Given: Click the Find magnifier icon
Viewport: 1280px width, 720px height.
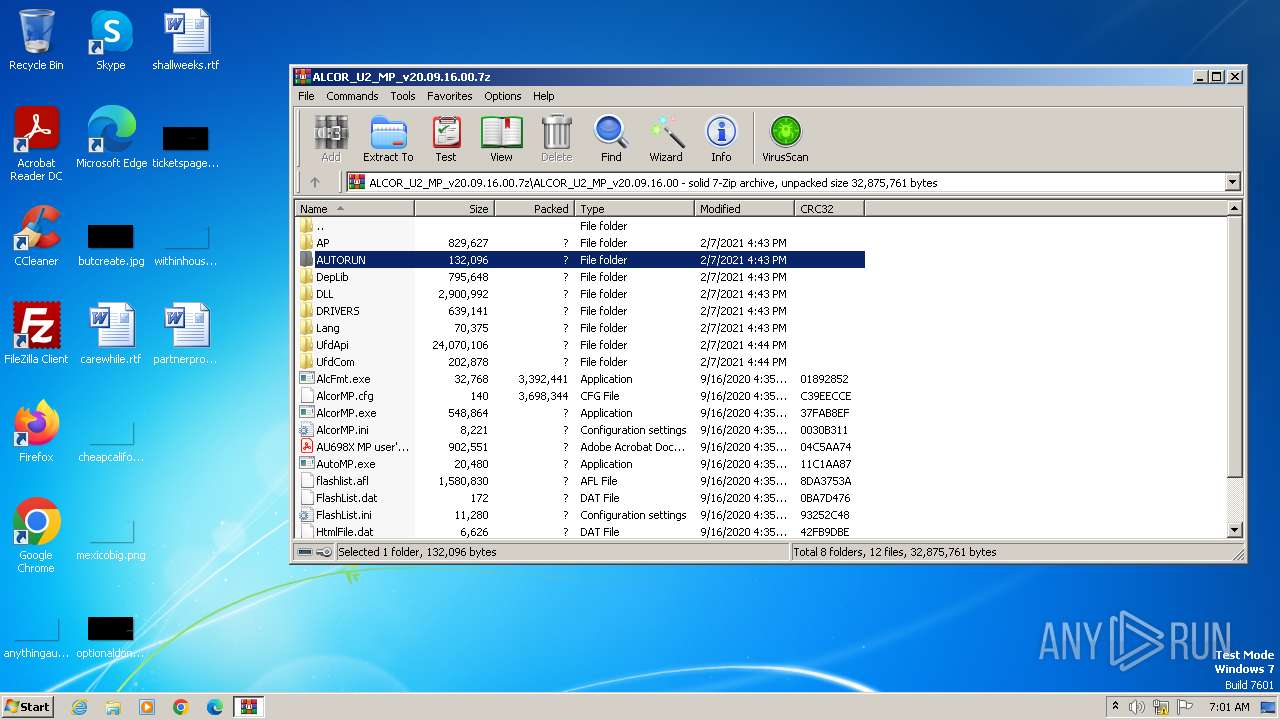Looking at the screenshot, I should click(611, 138).
